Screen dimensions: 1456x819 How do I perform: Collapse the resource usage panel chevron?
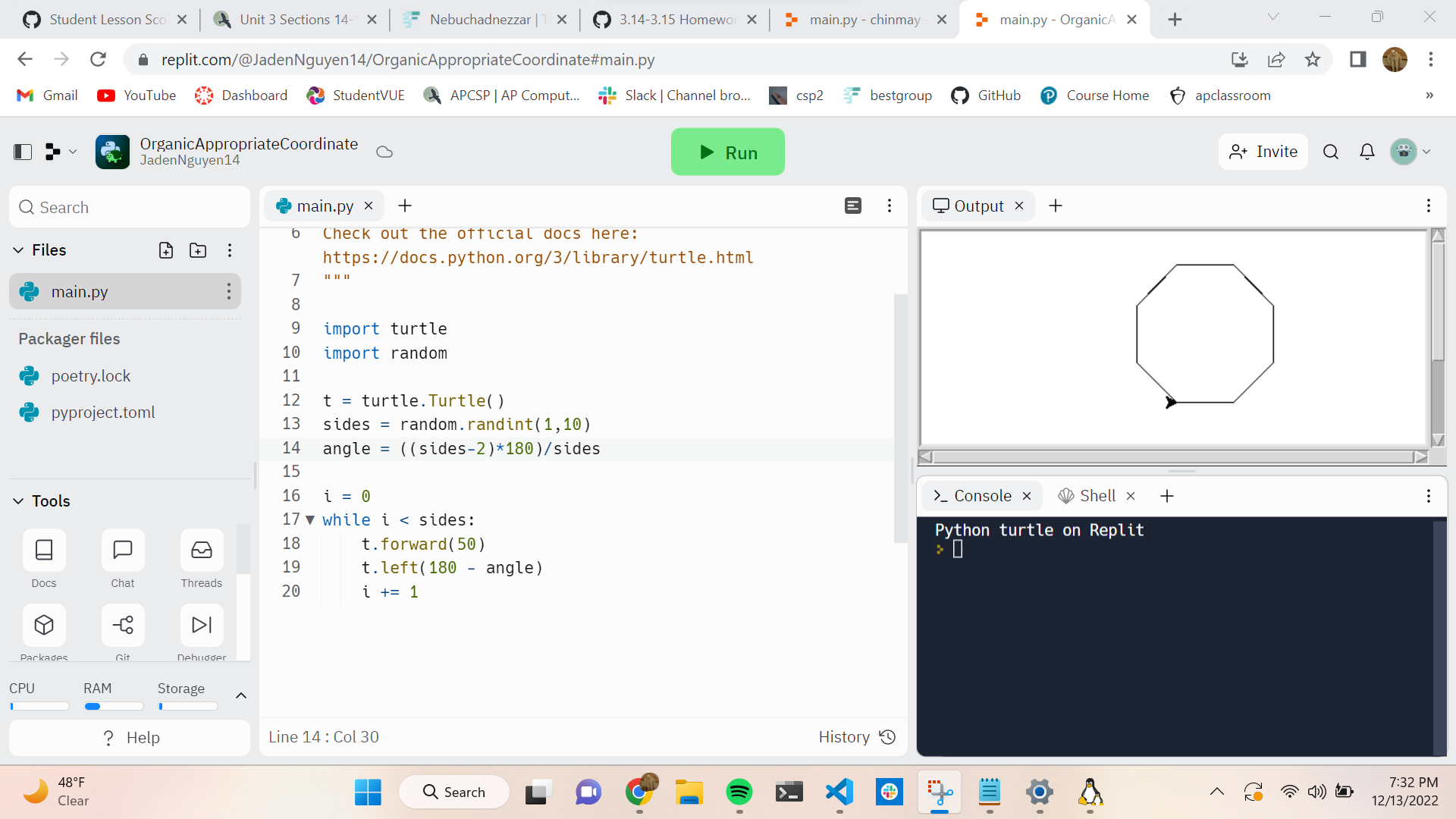pos(241,695)
